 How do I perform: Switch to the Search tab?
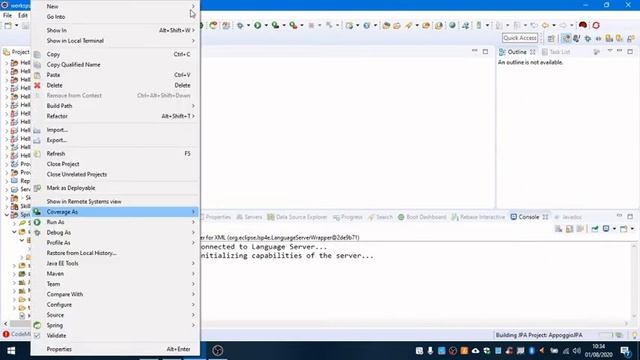pyautogui.click(x=380, y=217)
